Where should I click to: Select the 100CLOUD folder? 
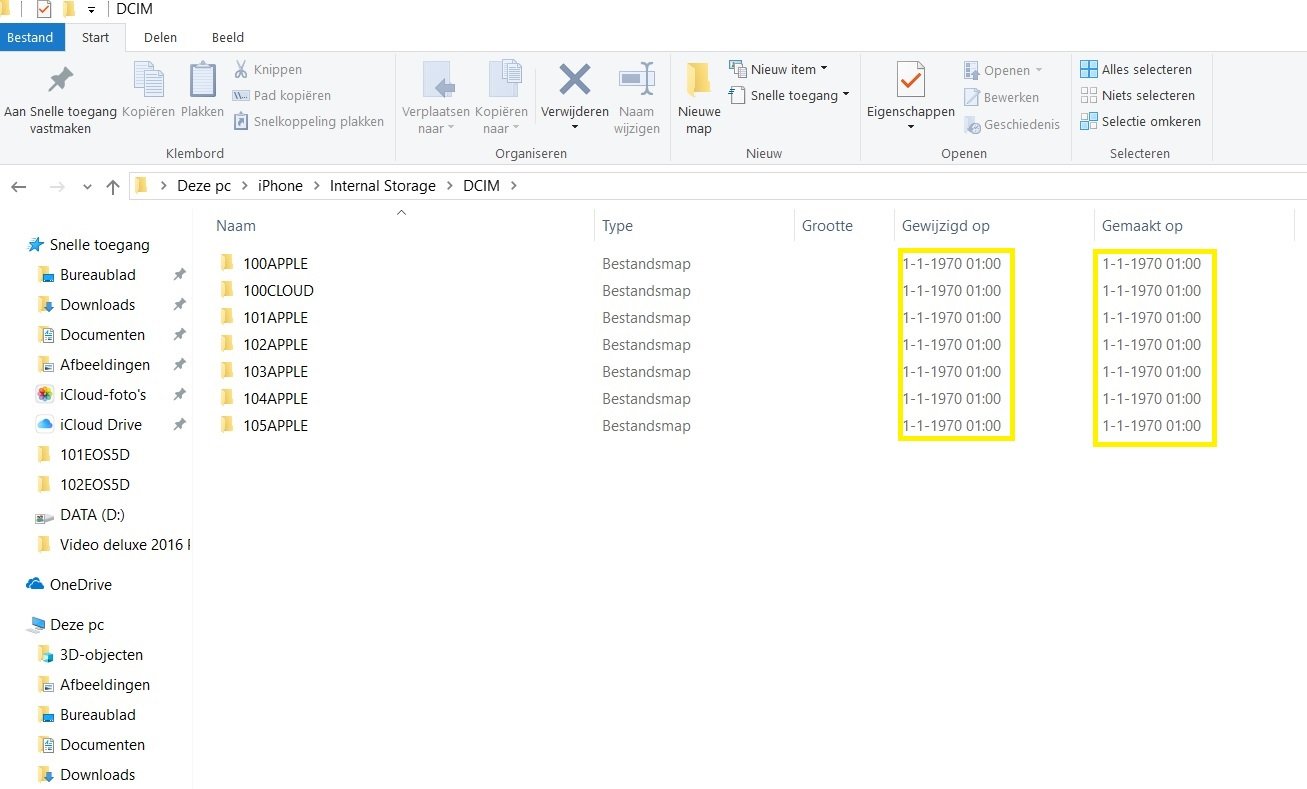coord(278,291)
